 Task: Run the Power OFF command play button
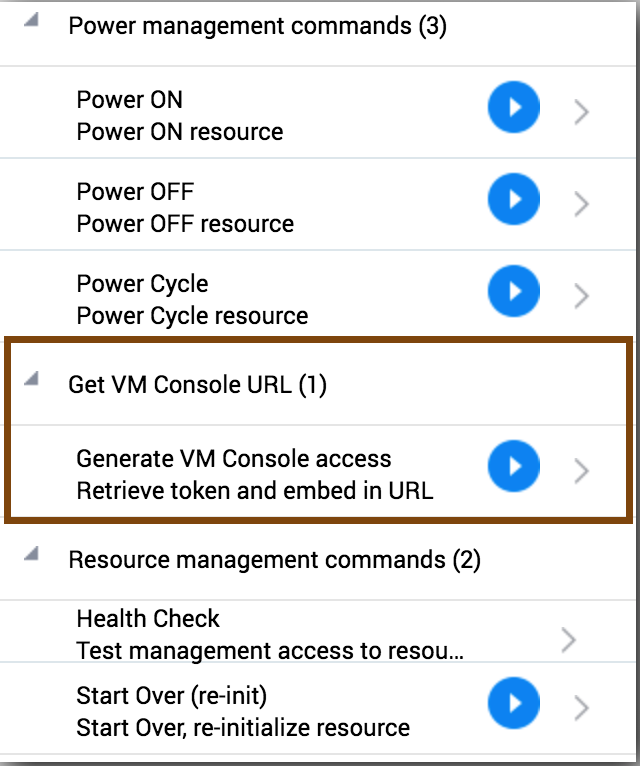513,200
